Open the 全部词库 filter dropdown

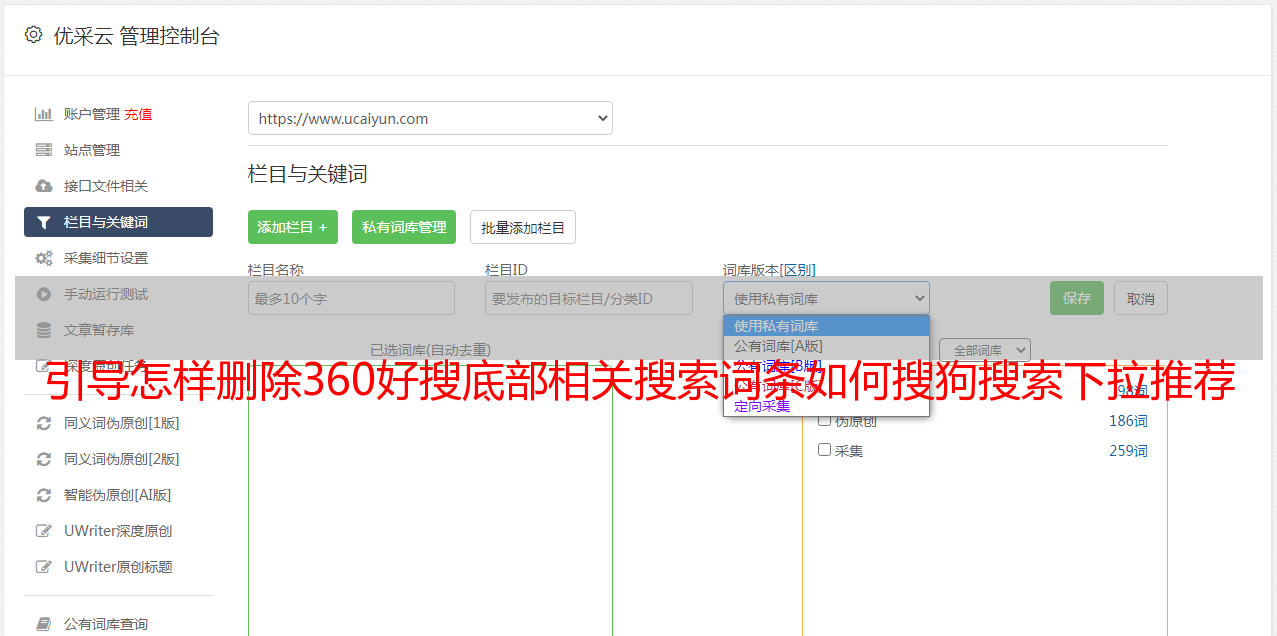[985, 350]
